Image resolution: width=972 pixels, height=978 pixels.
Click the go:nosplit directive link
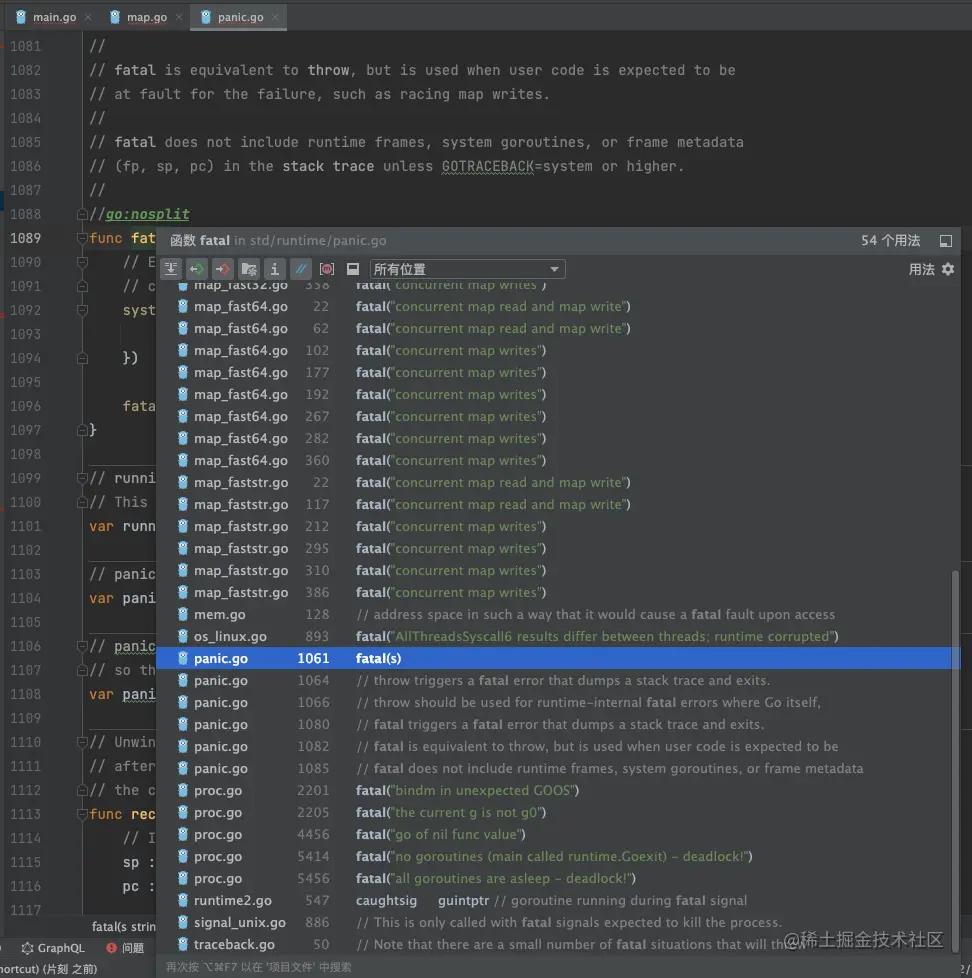[x=147, y=214]
